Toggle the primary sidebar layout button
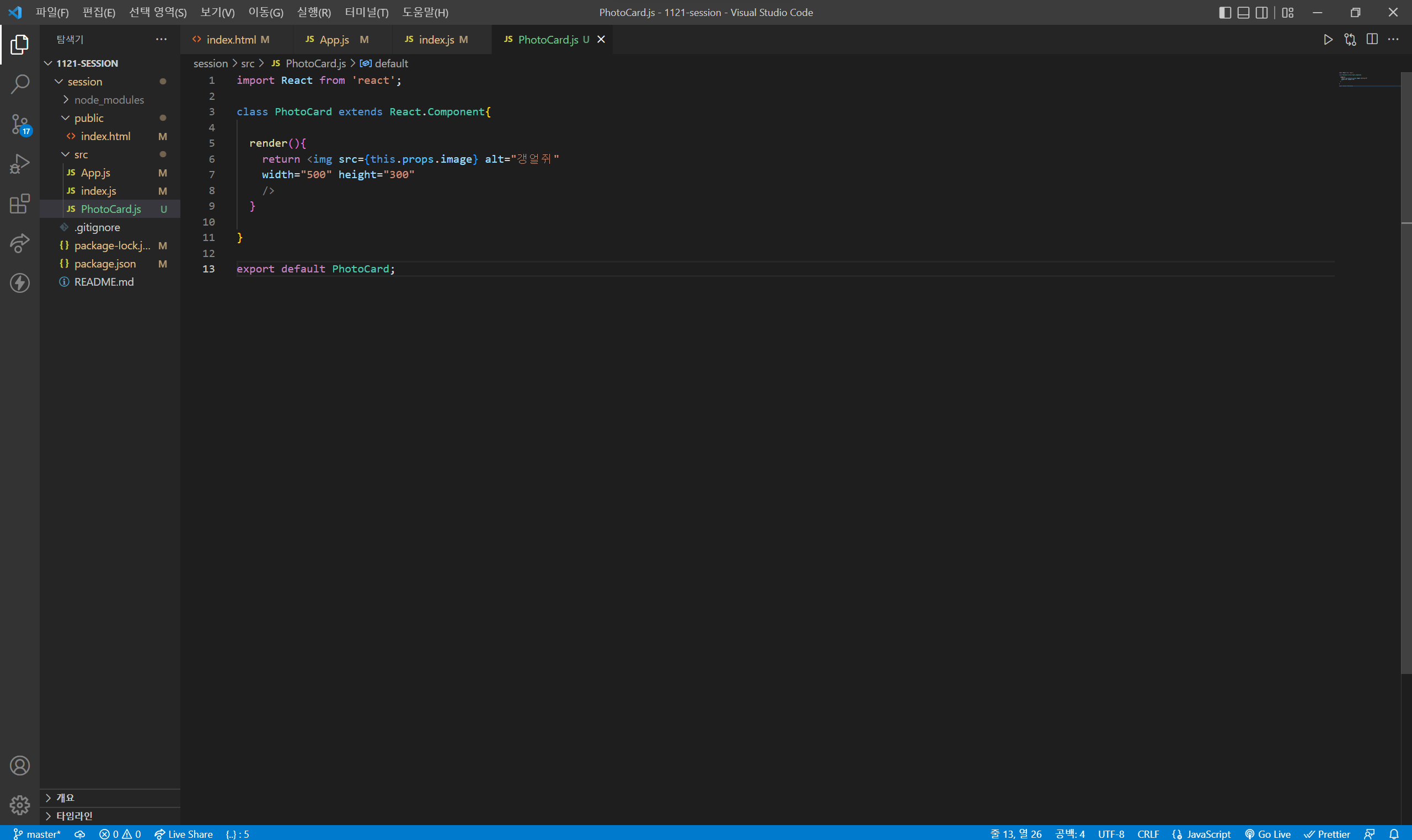 pos(1224,13)
